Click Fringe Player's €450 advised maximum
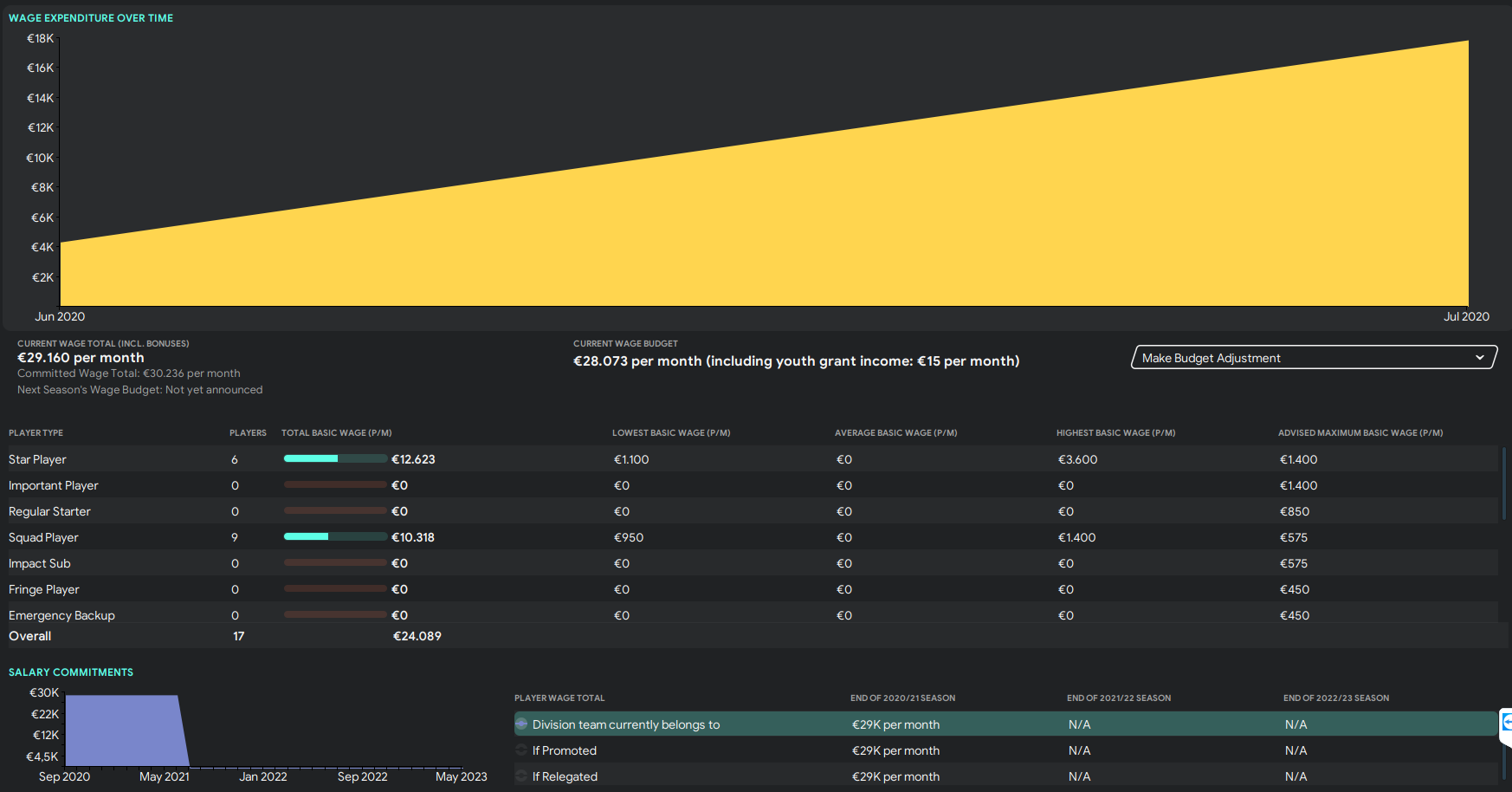1512x792 pixels. tap(1295, 589)
